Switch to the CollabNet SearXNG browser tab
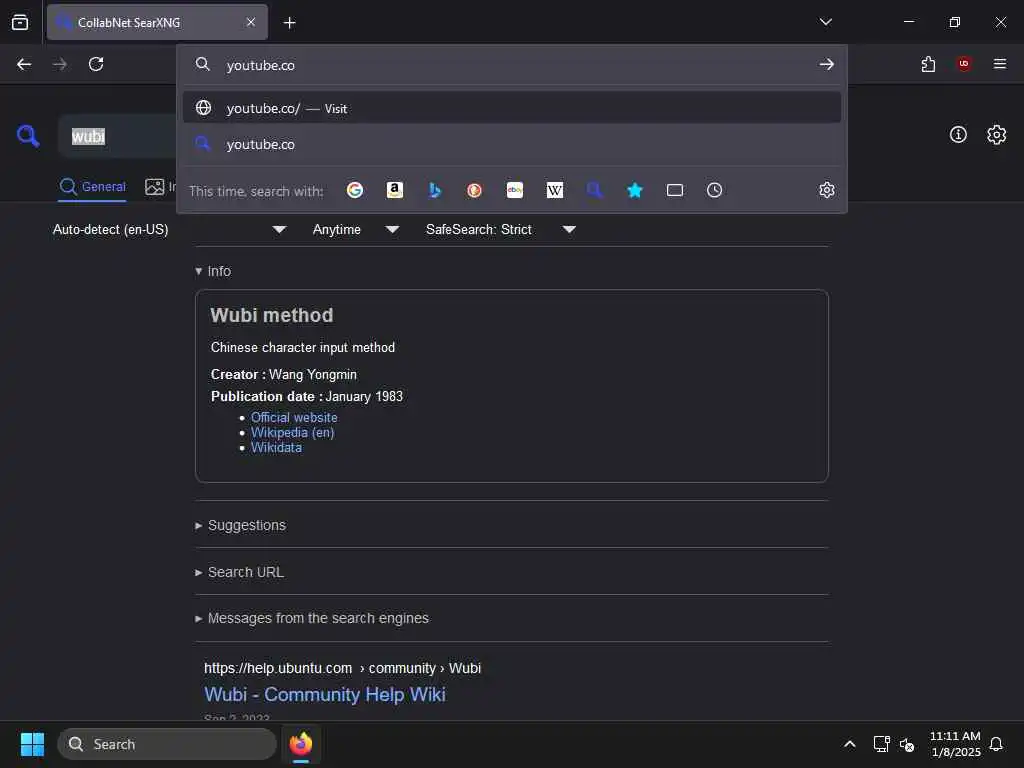1024x768 pixels. 157,22
